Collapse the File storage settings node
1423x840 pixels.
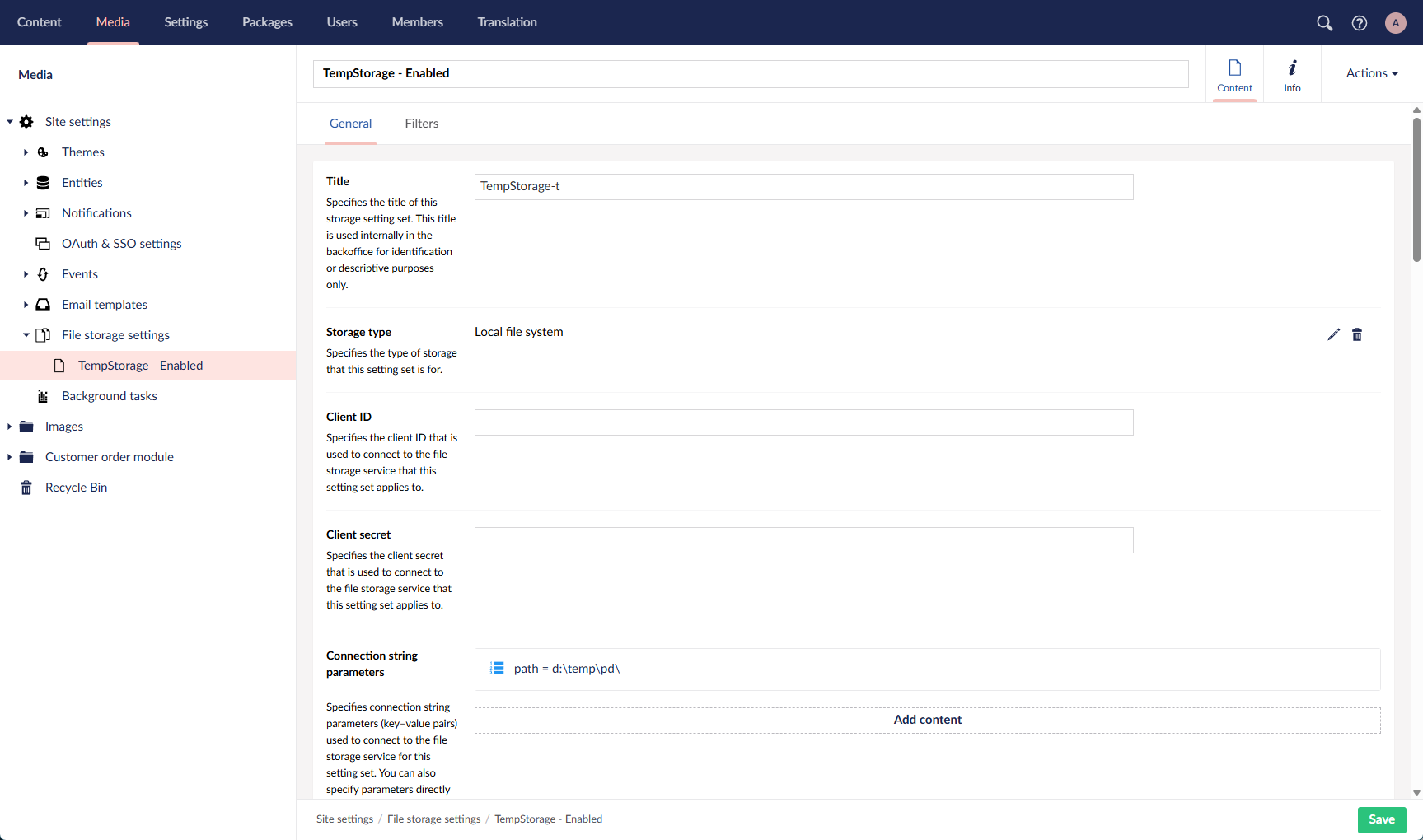coord(26,335)
